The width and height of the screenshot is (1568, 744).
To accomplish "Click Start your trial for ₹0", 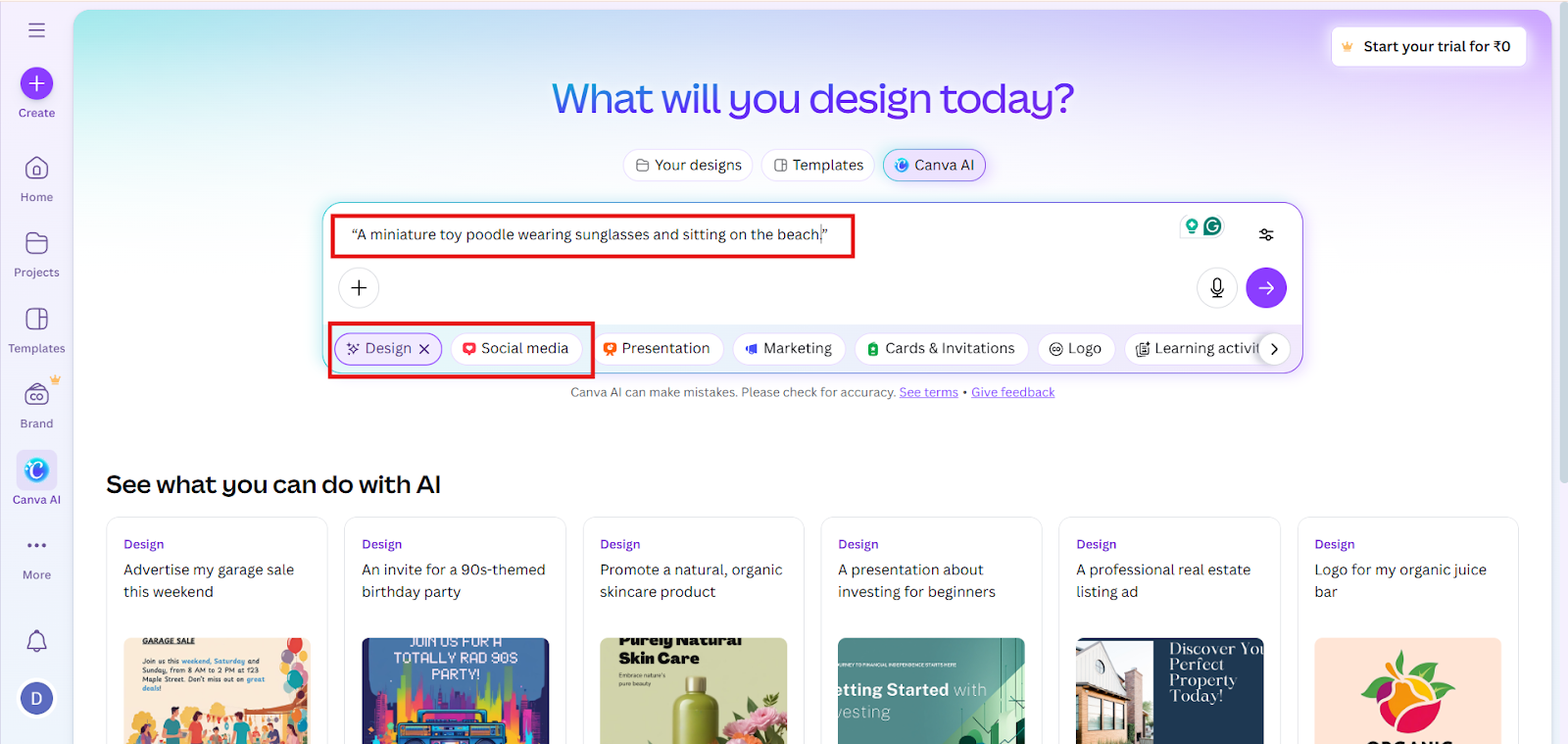I will (x=1428, y=46).
